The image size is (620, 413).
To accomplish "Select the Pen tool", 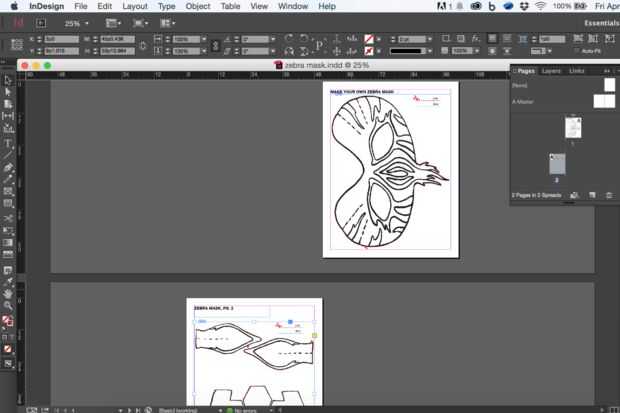I will pos(8,167).
